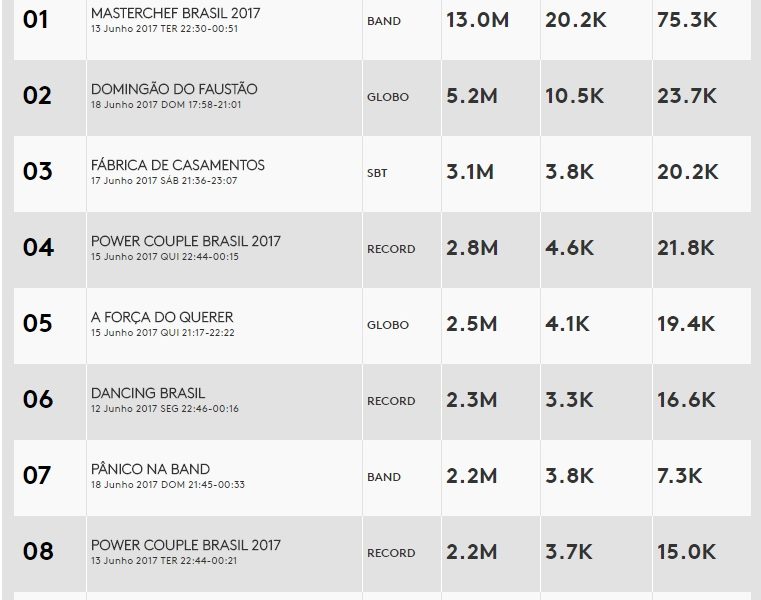This screenshot has width=761, height=600.
Task: Select the 16.6K value
Action: coord(686,400)
